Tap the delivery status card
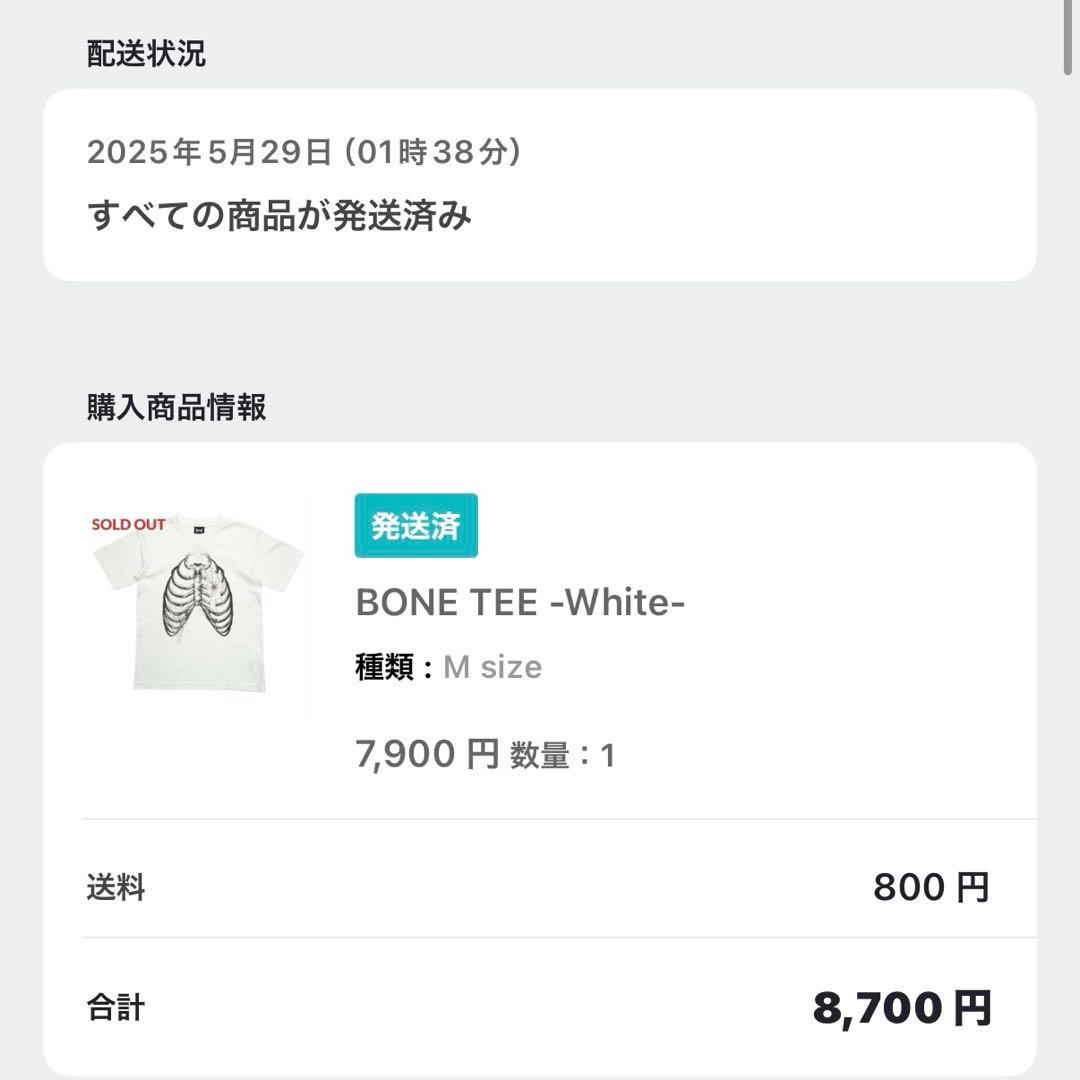 tap(540, 185)
